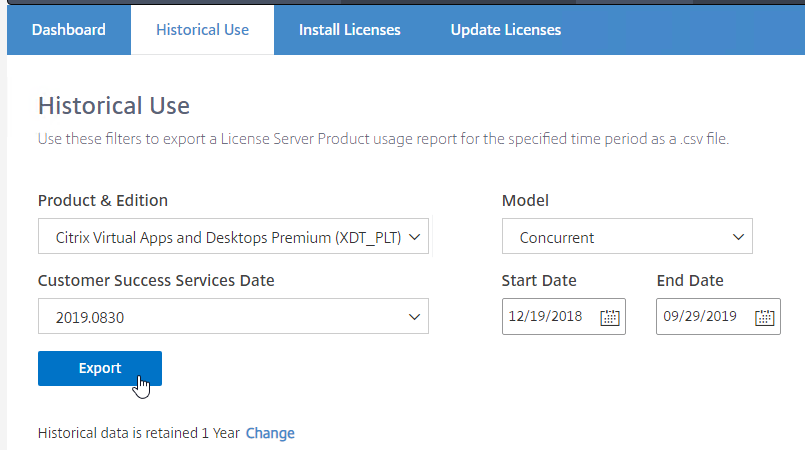The image size is (805, 450).
Task: Expand the Product & Edition dropdown showing XDT_PLT
Action: click(233, 236)
